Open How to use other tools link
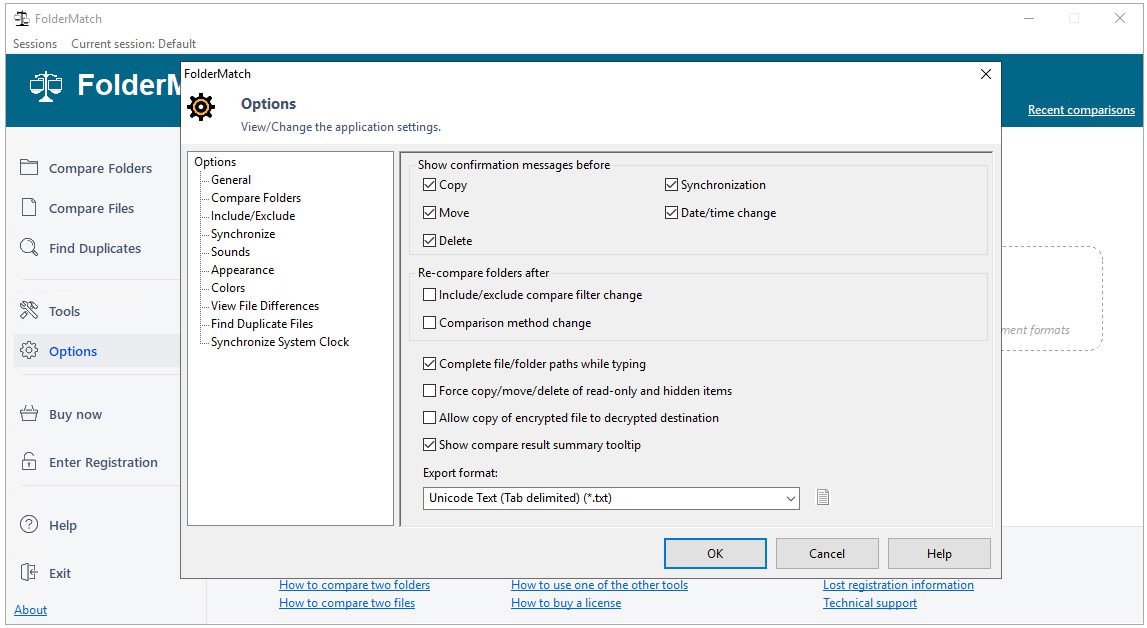This screenshot has width=1147, height=628. 600,585
